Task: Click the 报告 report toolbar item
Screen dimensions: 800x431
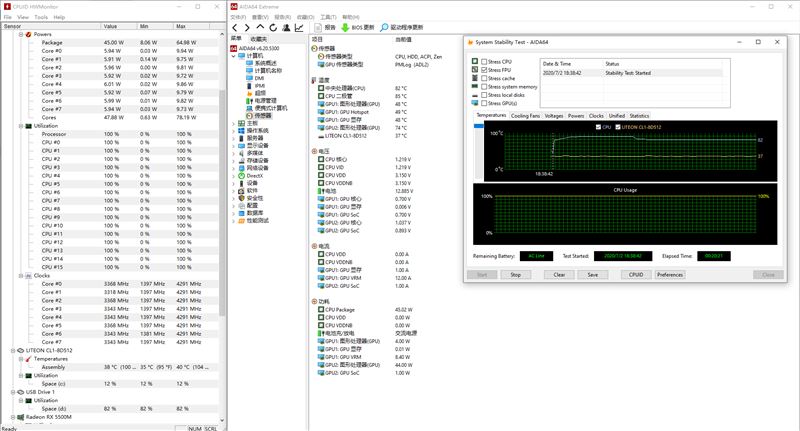Action: (x=326, y=28)
